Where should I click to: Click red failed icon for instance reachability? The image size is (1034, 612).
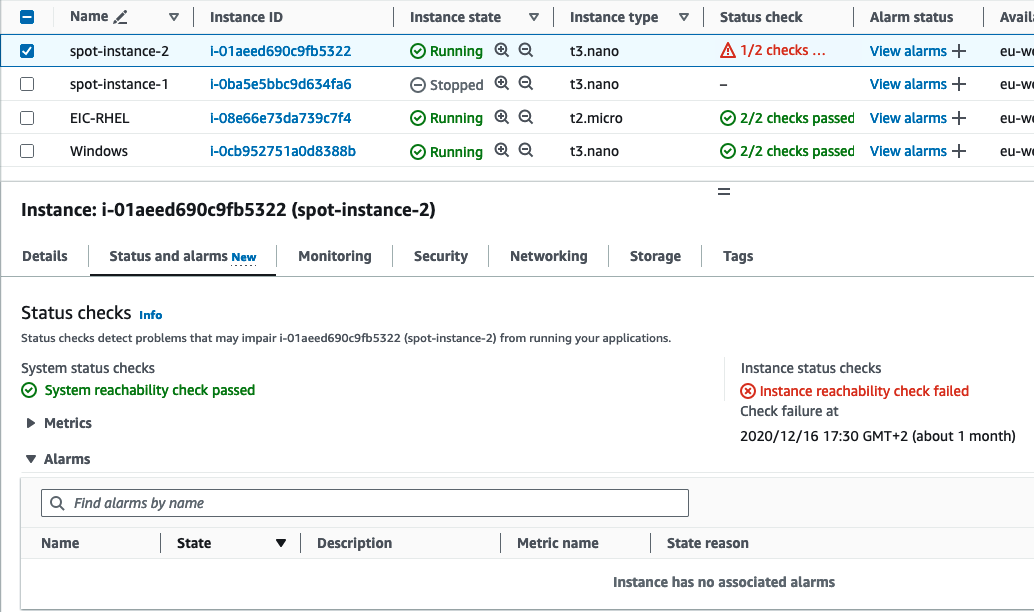coord(748,391)
